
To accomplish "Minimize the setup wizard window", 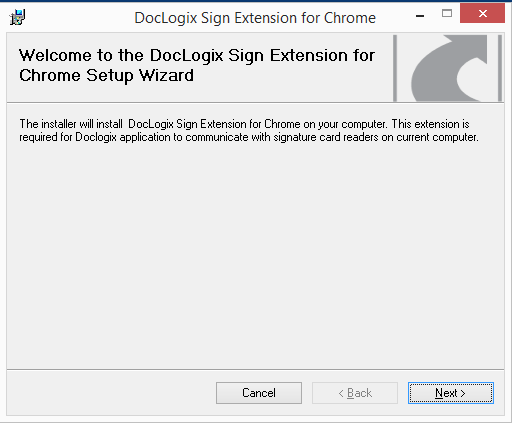I will pos(420,15).
